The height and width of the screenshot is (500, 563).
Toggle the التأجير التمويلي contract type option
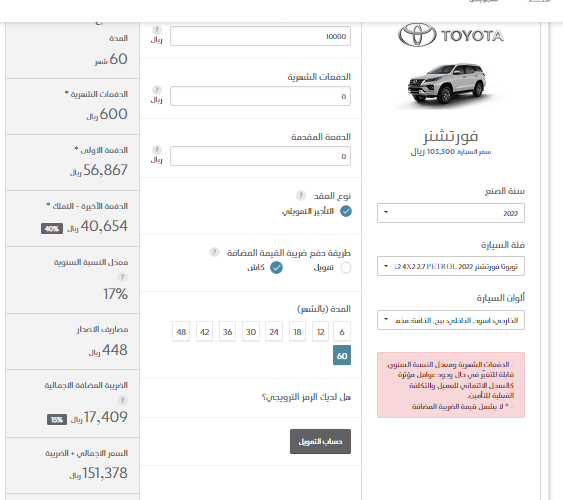(346, 211)
